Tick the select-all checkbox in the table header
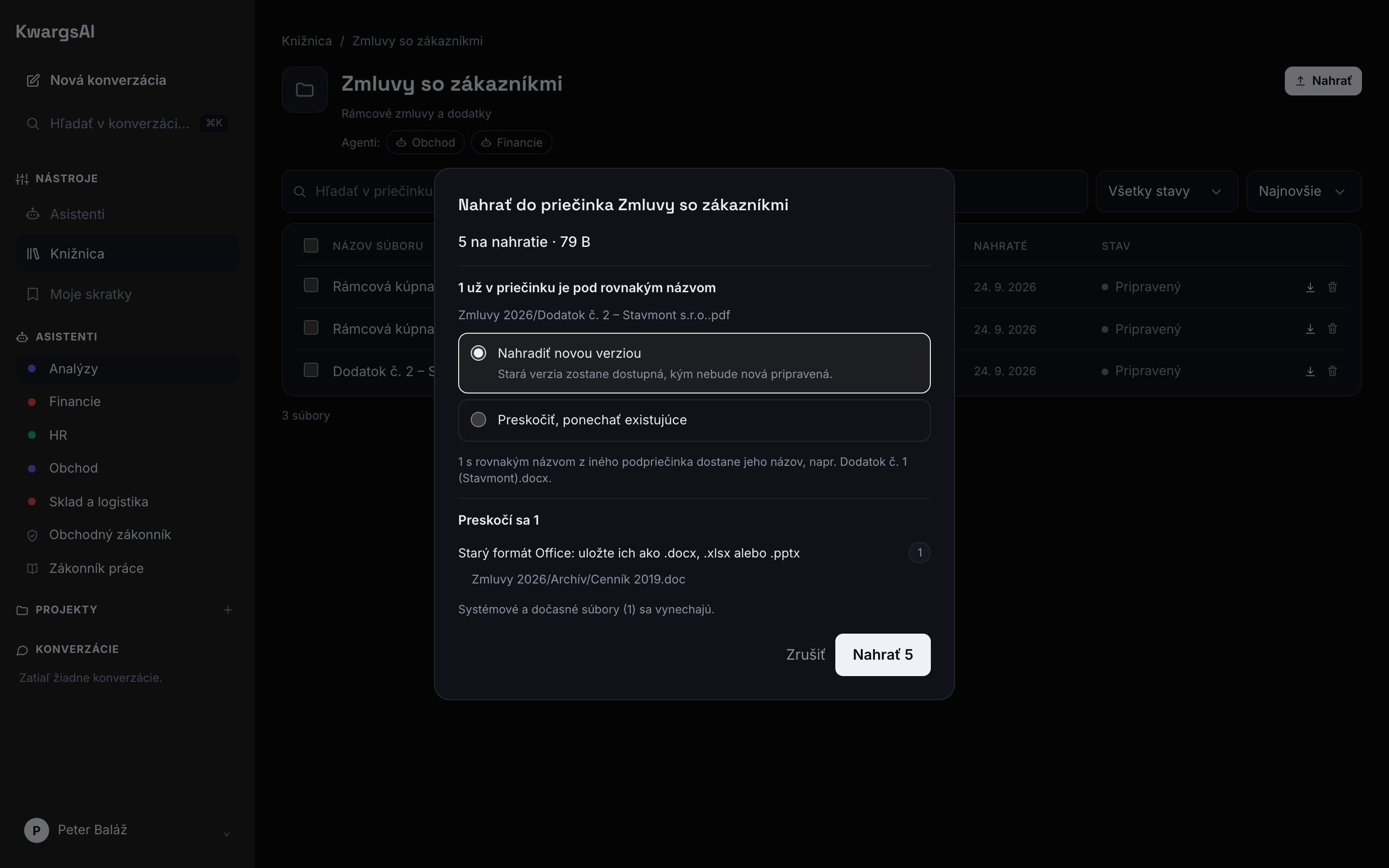 tap(311, 246)
